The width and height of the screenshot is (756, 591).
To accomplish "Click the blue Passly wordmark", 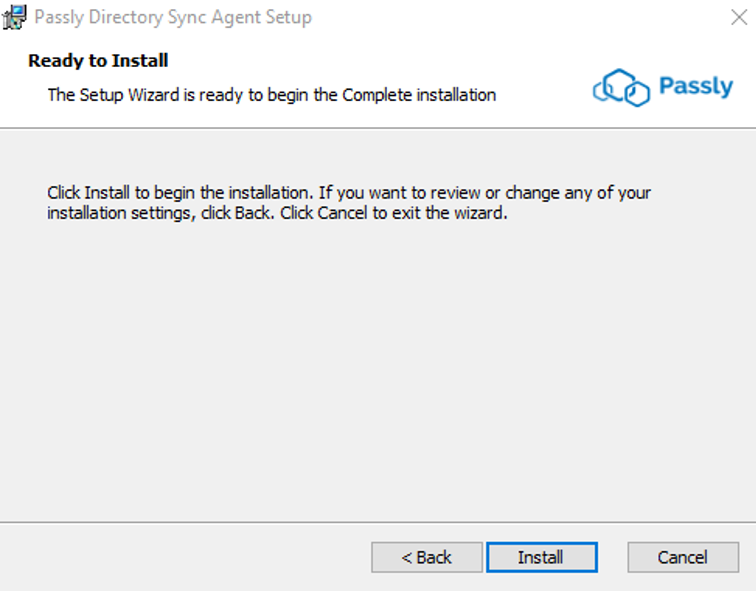I will tap(696, 87).
